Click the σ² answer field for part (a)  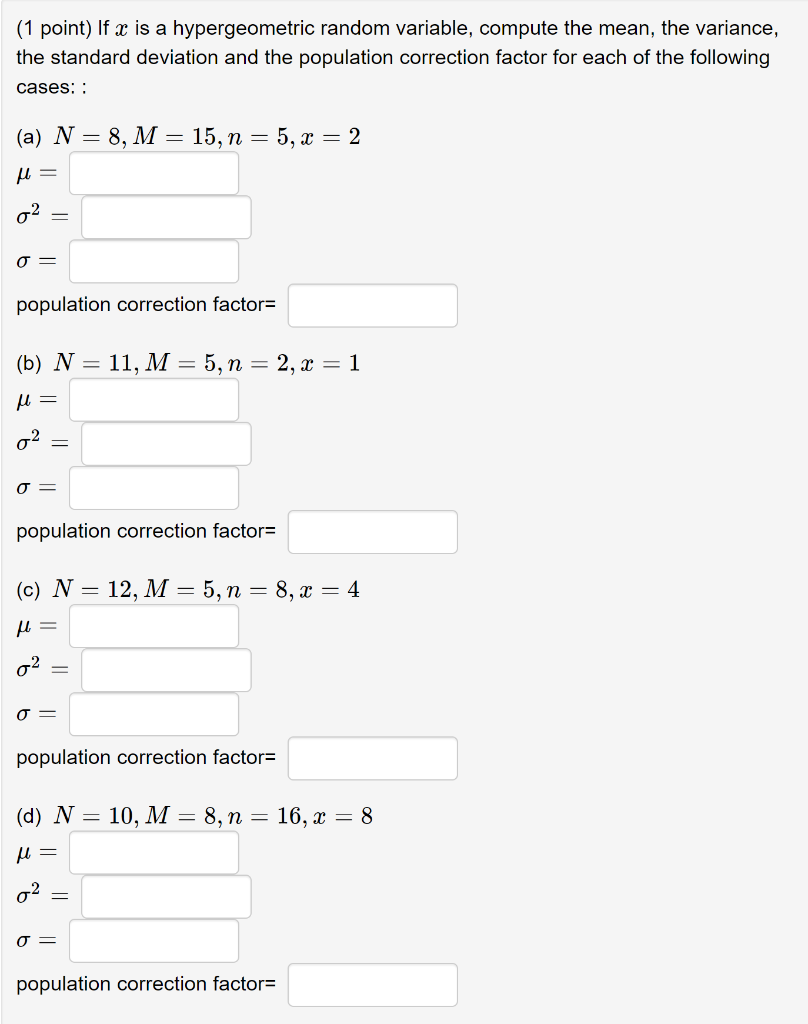click(165, 217)
